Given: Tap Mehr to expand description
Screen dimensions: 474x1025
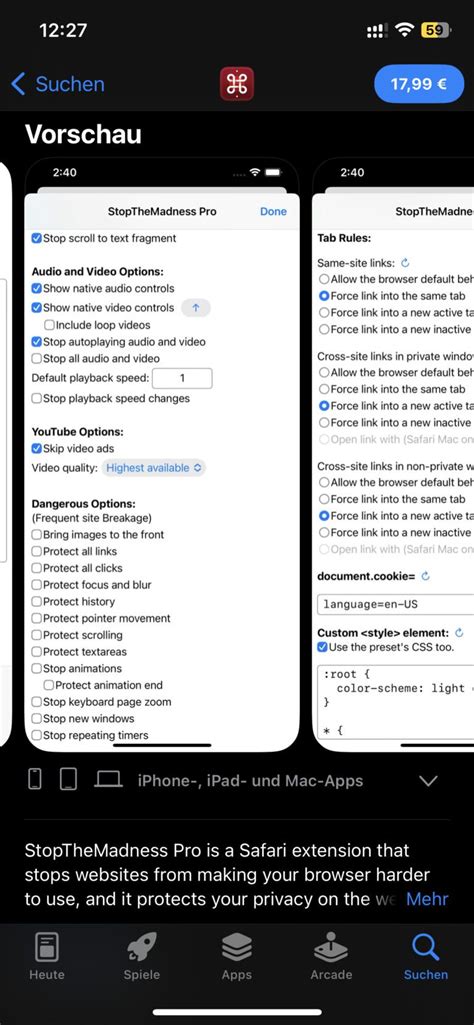Looking at the screenshot, I should point(427,898).
